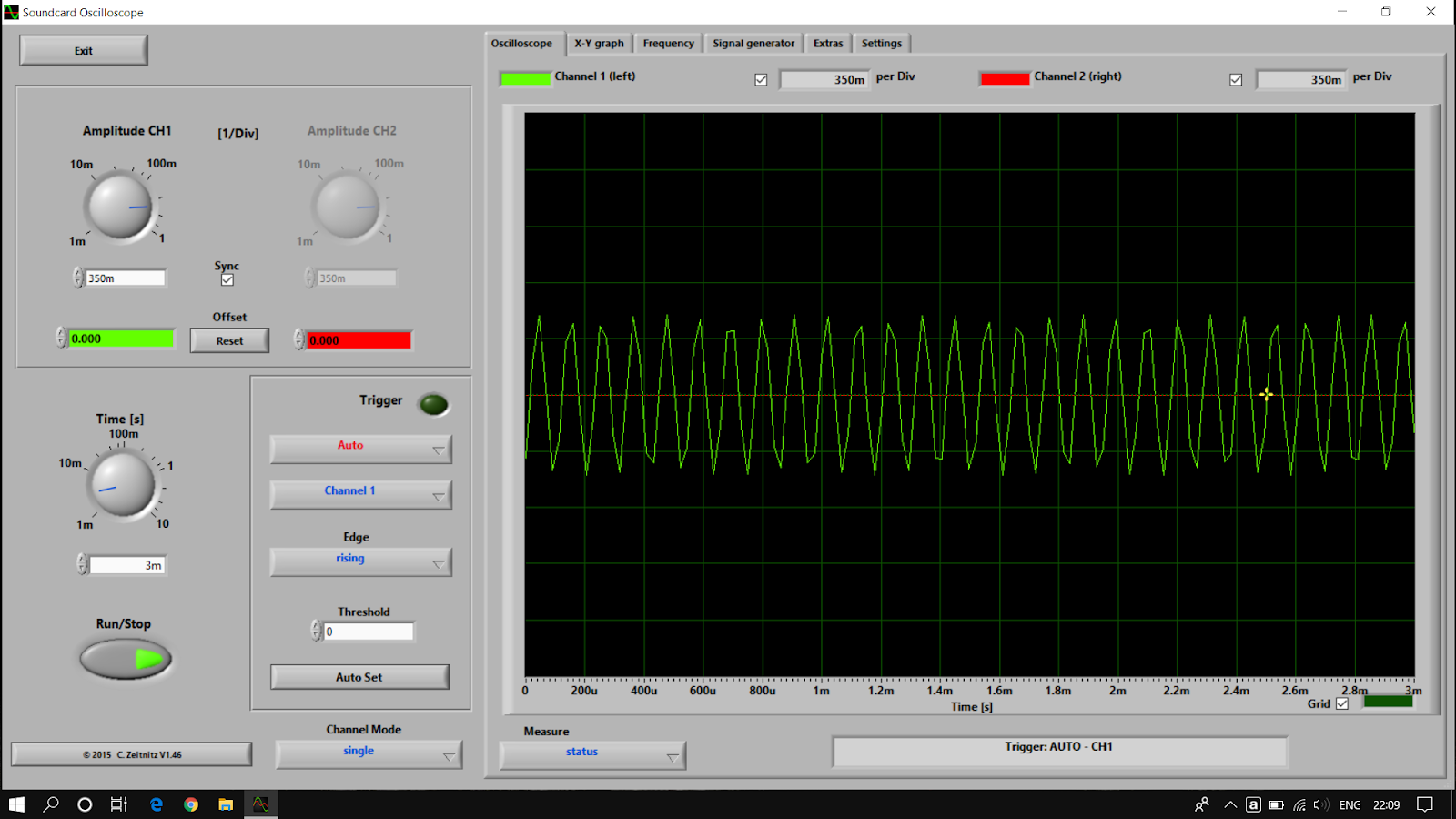Viewport: 1456px width, 819px height.
Task: Click the Reset button under Offset
Action: click(x=228, y=339)
